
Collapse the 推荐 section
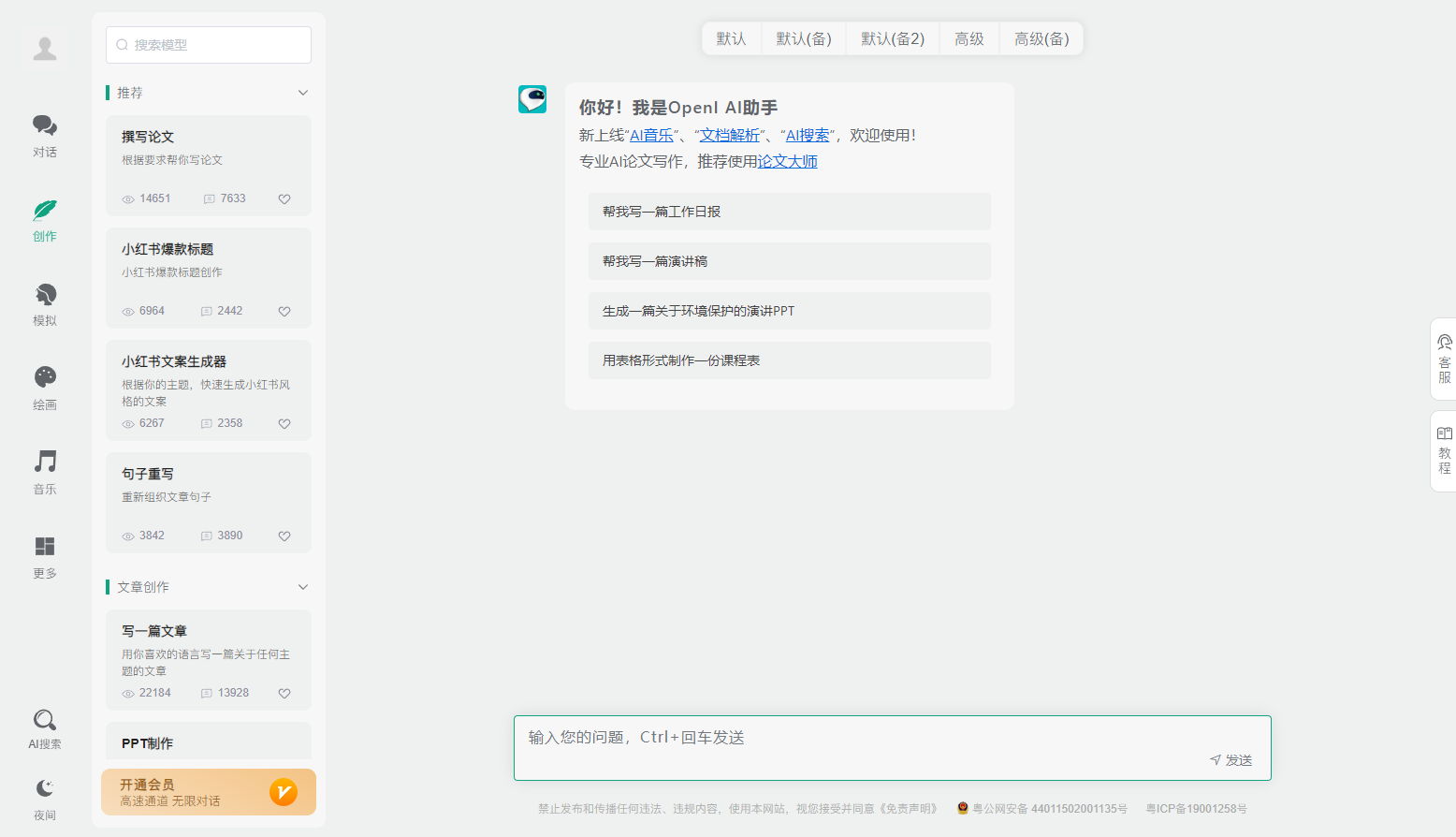point(302,93)
